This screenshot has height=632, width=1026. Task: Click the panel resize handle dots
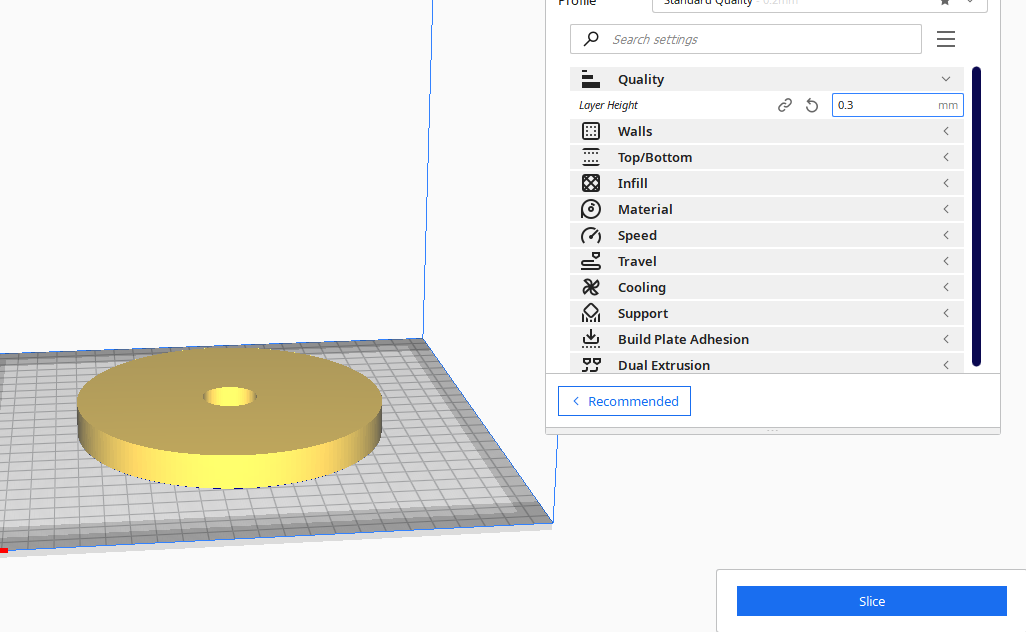[772, 430]
